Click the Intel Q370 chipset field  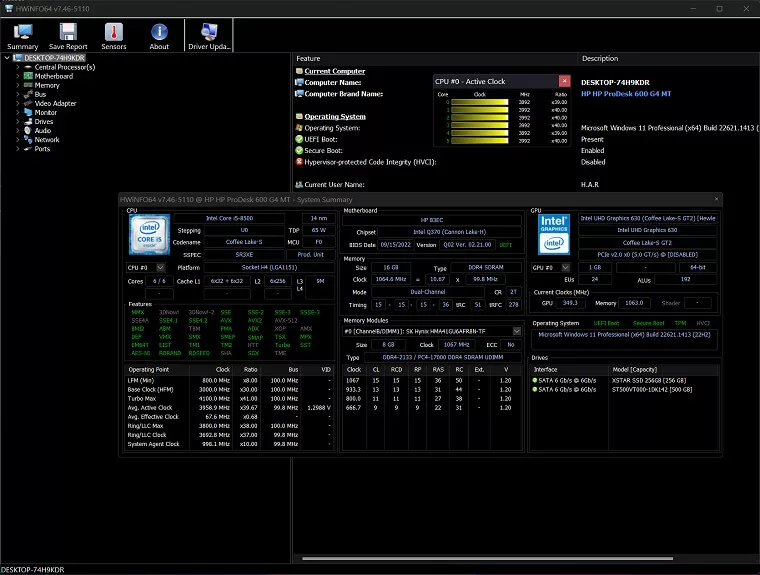click(449, 232)
